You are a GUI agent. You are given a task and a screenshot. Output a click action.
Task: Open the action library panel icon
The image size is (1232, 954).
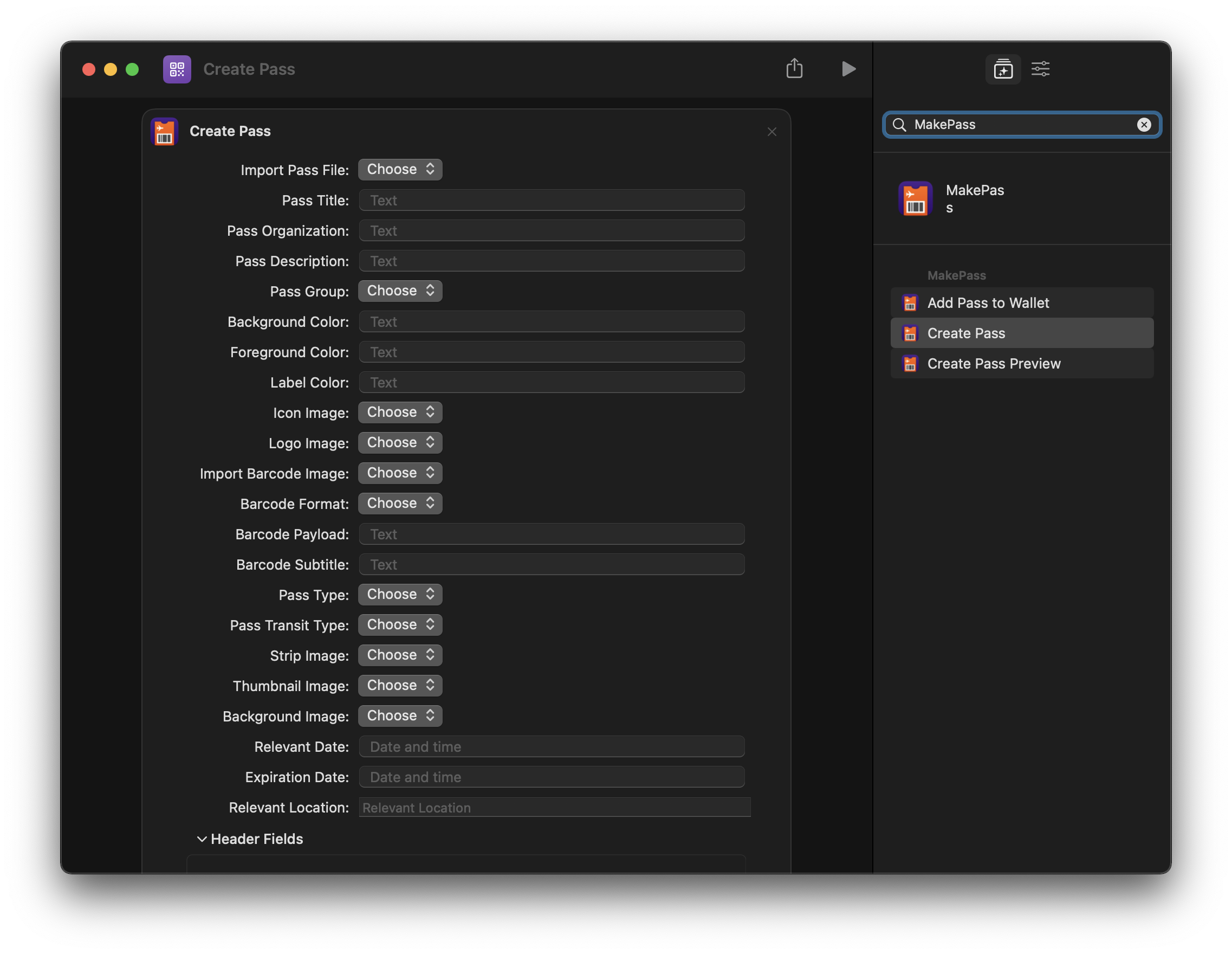click(1002, 69)
